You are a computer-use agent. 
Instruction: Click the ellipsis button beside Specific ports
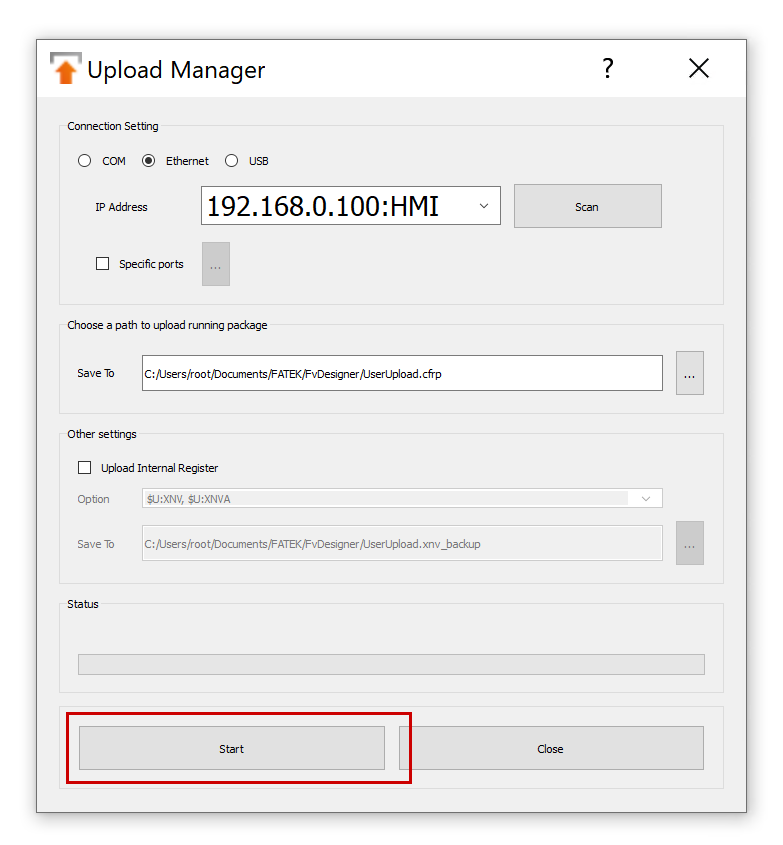(215, 264)
